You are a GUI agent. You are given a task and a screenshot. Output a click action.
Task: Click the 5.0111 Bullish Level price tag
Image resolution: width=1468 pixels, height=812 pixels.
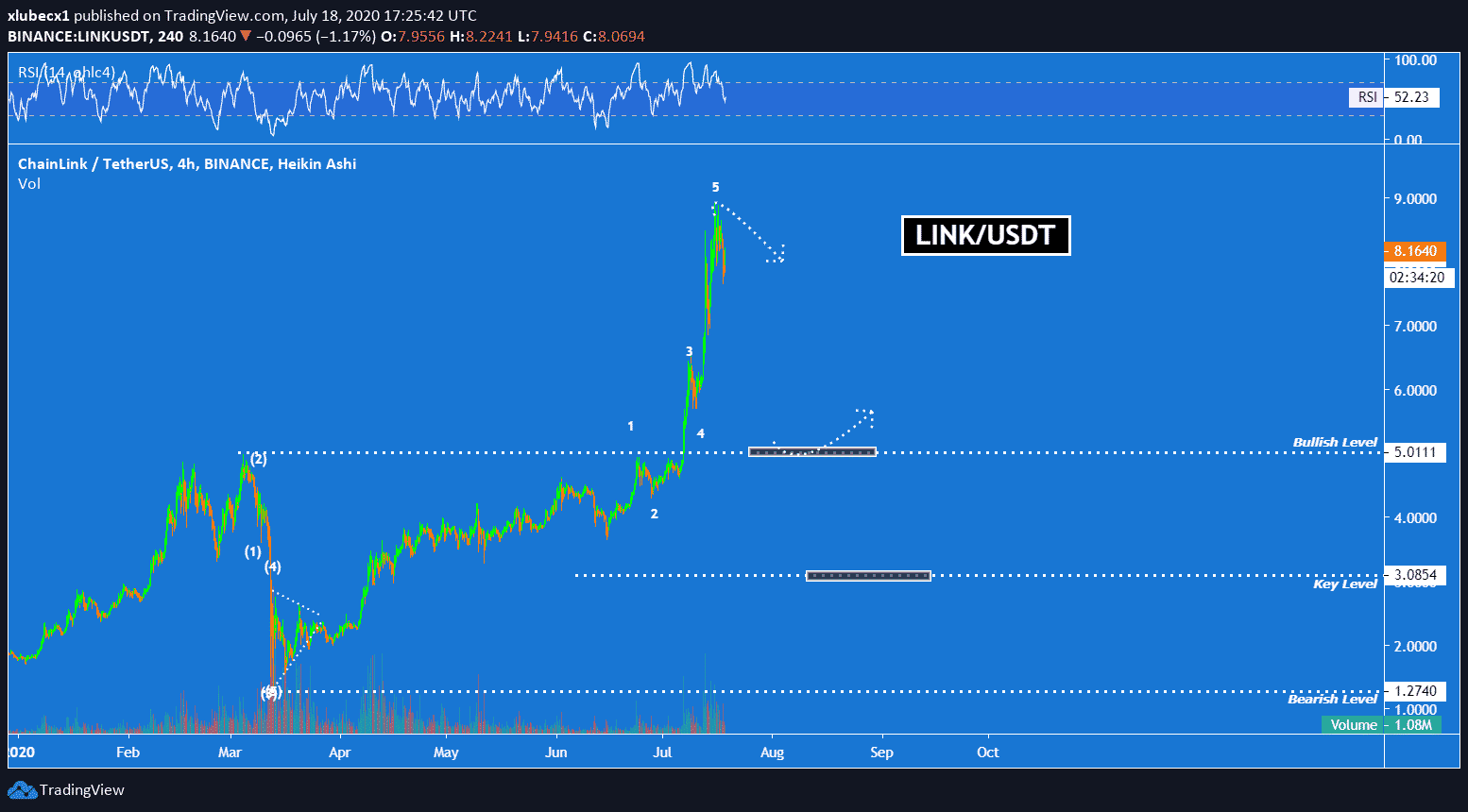click(1414, 452)
